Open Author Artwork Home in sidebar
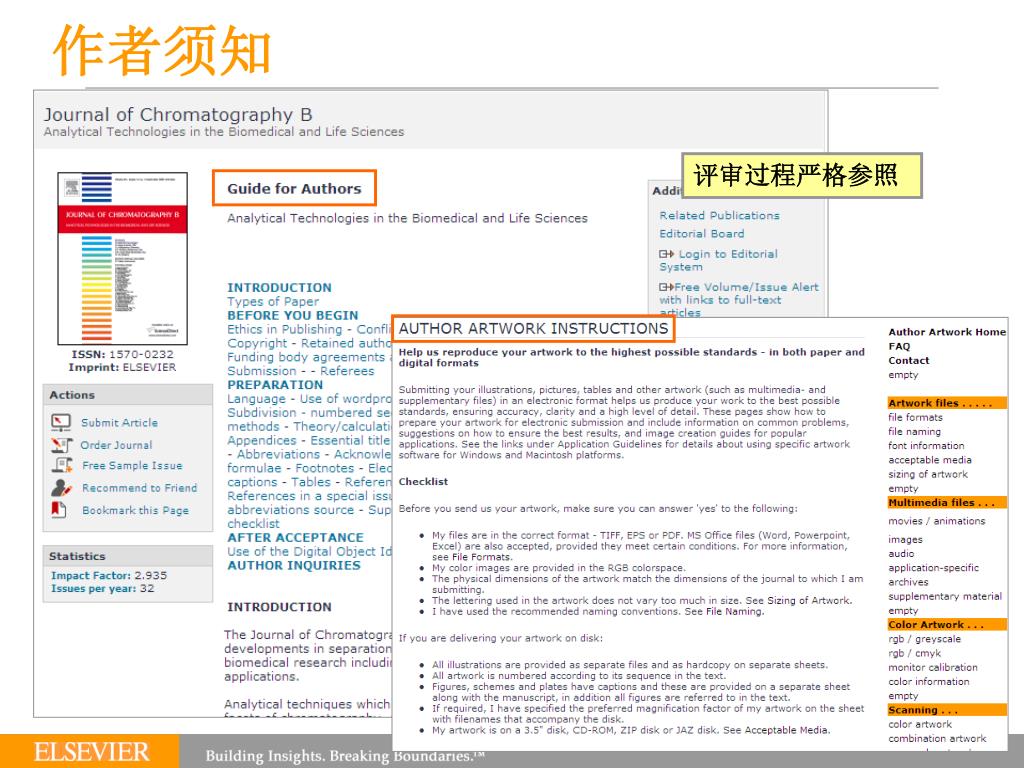The image size is (1024, 768). point(947,332)
